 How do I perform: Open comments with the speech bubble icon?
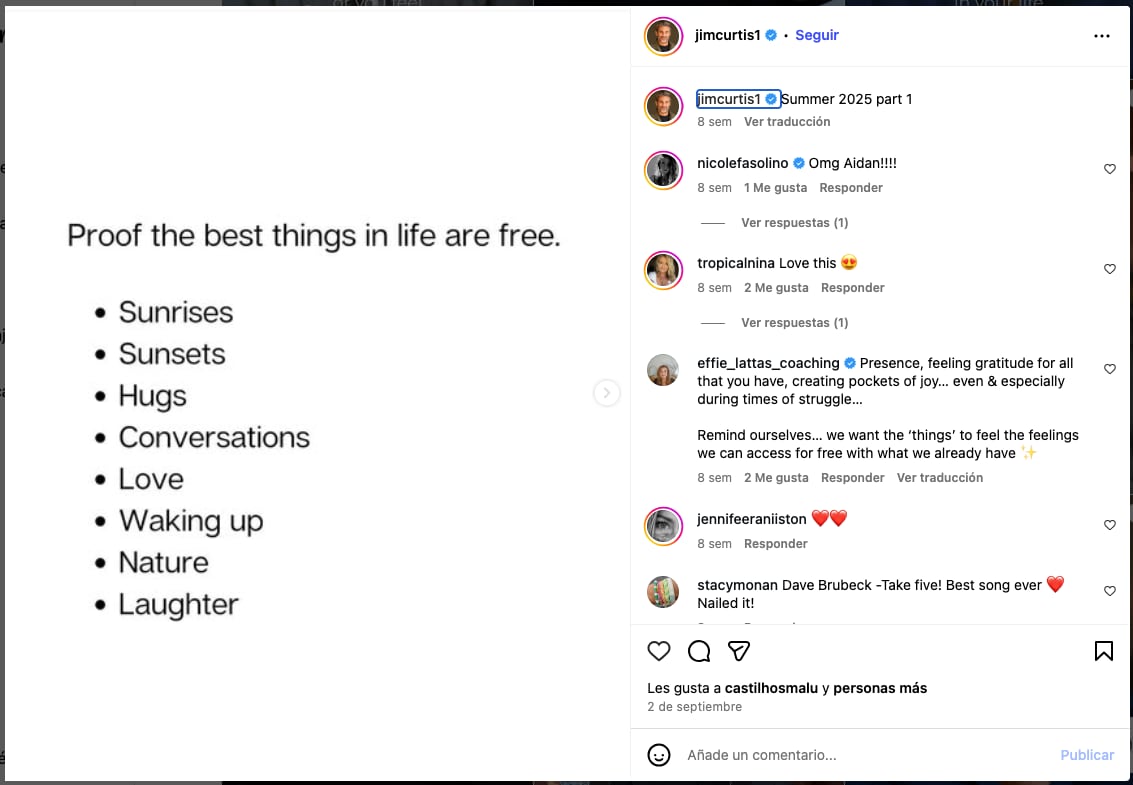point(699,651)
